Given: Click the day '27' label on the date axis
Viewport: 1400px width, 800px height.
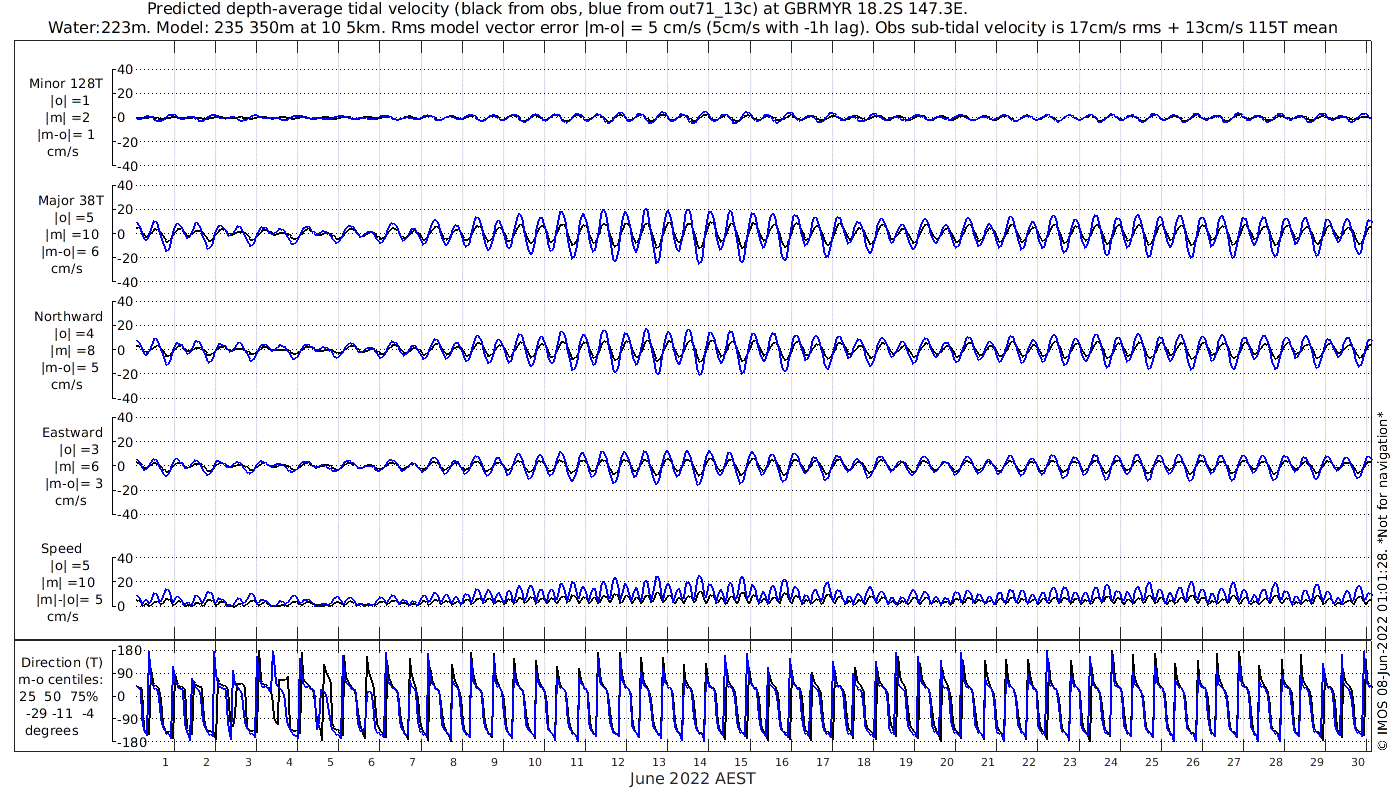Looking at the screenshot, I should (x=1234, y=762).
